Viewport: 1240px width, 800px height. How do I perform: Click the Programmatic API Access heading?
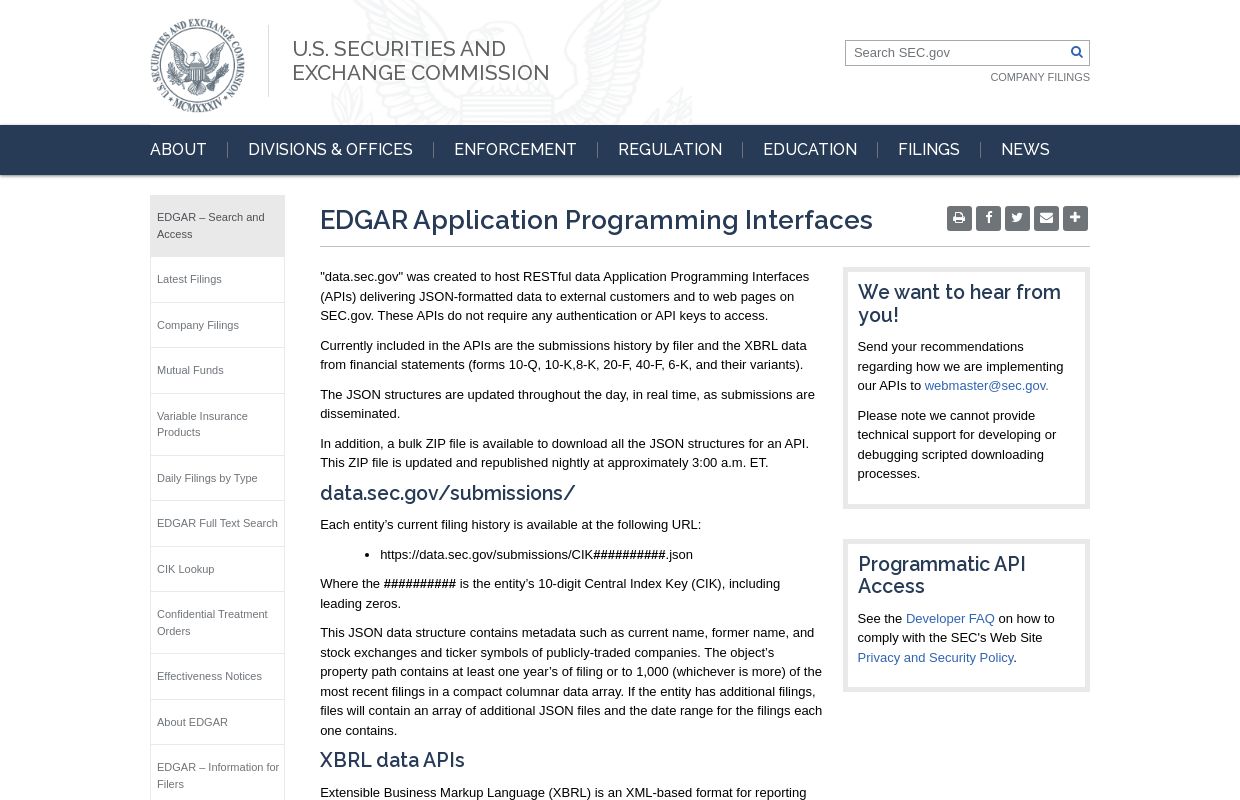click(941, 575)
